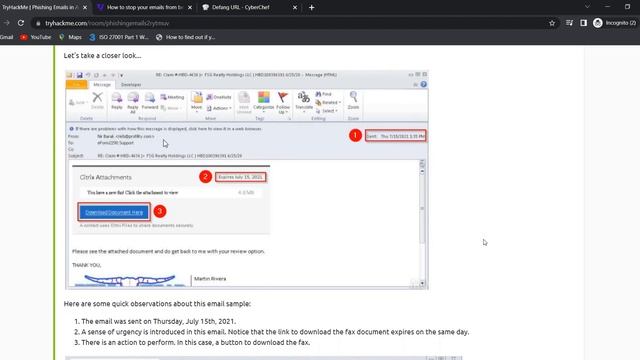Open the Incognito profile menu

click(x=614, y=23)
